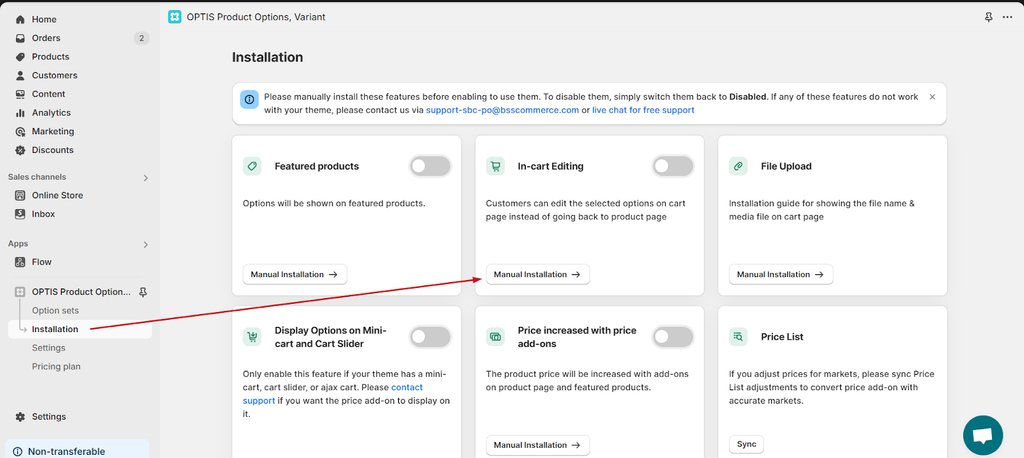
Task: Click the pin icon in top bar
Action: [989, 18]
